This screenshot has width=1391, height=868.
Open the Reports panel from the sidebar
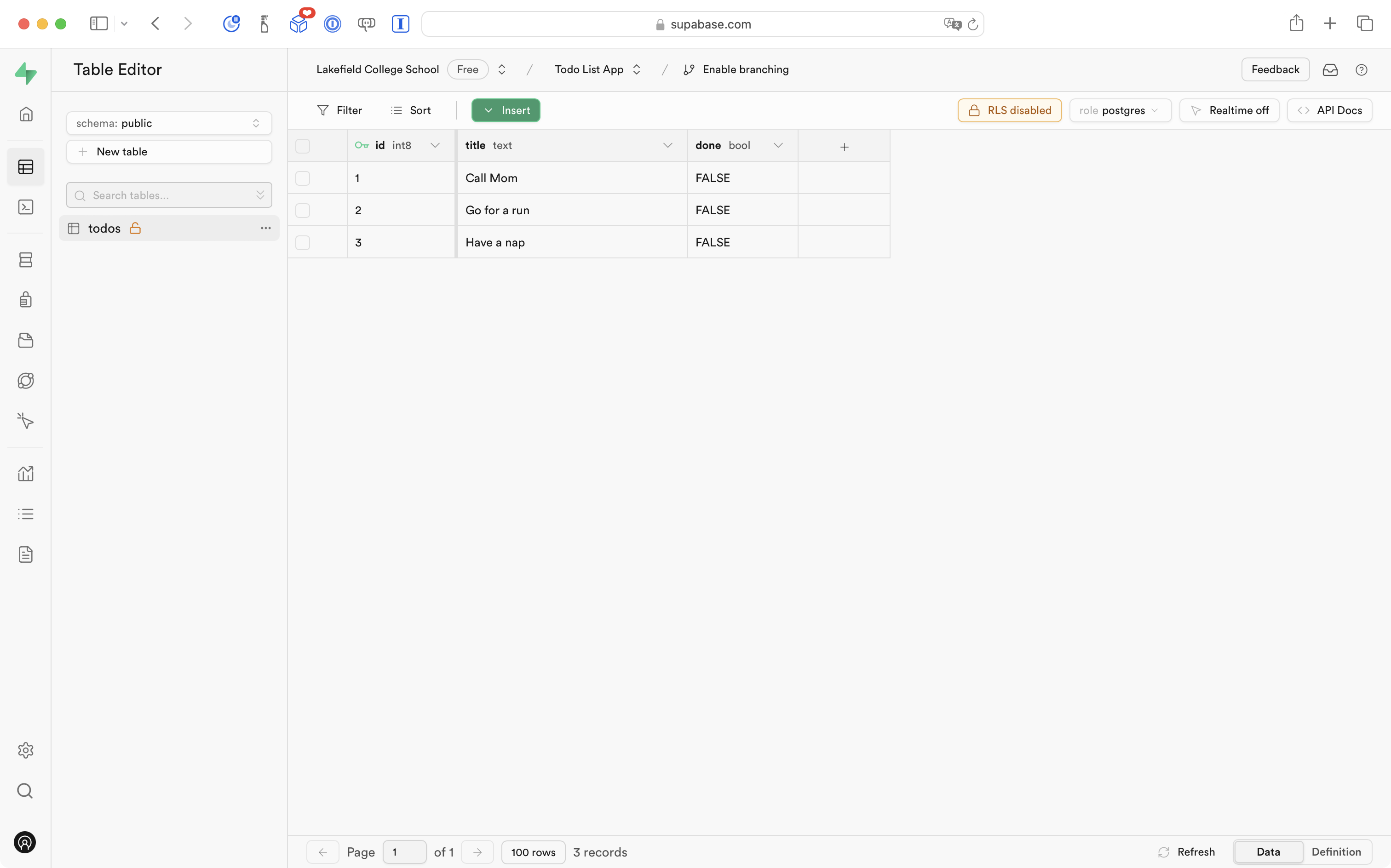(x=26, y=473)
